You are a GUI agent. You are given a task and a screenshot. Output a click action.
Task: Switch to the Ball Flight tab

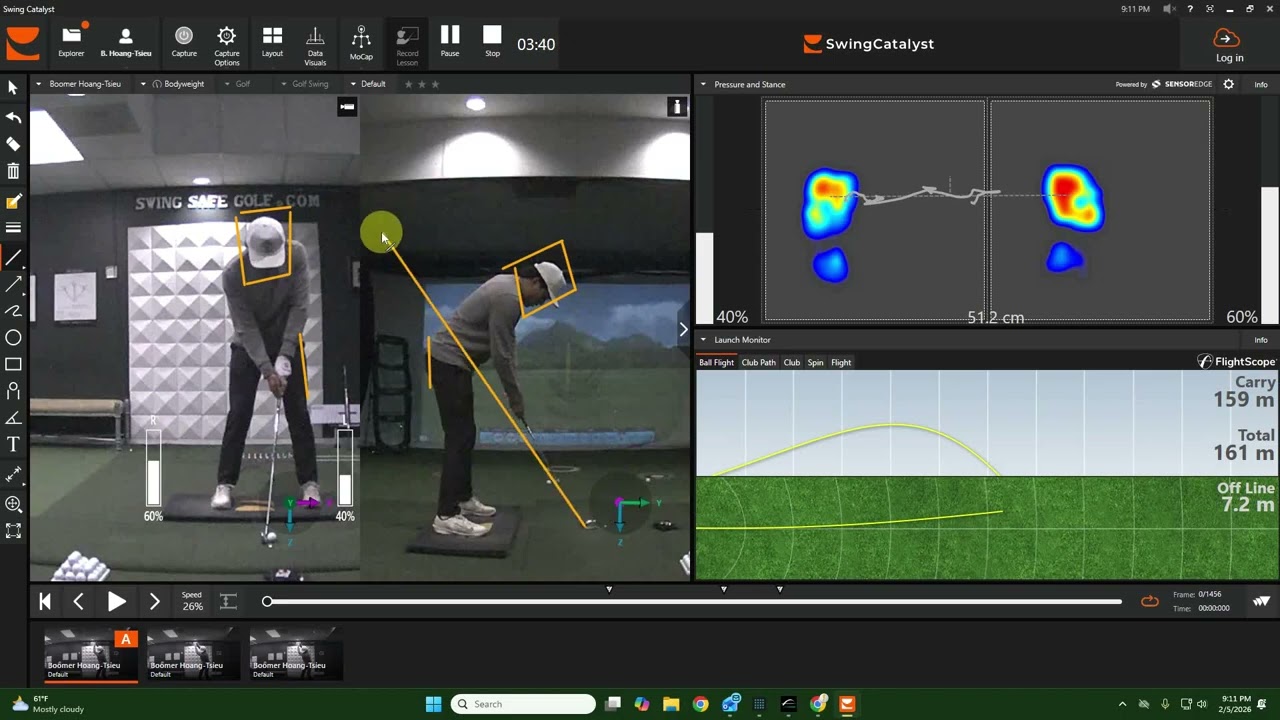(716, 362)
